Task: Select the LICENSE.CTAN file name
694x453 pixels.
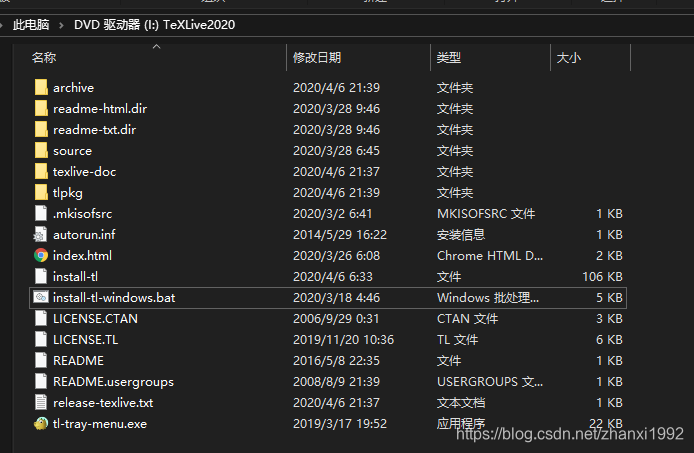Action: [95, 319]
